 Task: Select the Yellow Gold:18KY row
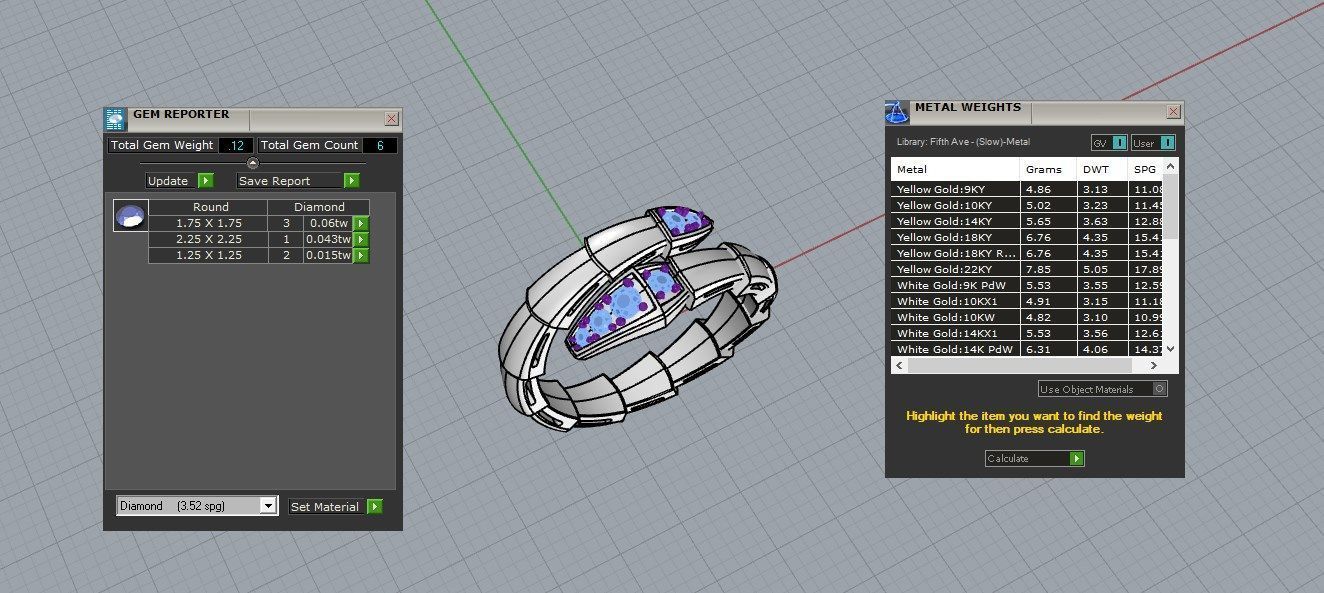1028,237
